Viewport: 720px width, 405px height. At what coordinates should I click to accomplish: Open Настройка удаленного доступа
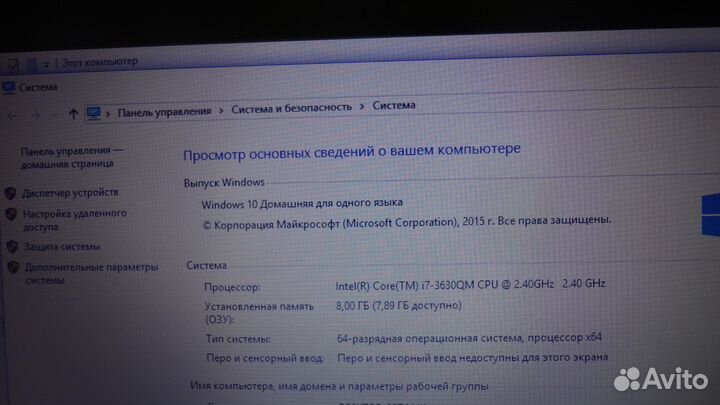[x=75, y=220]
